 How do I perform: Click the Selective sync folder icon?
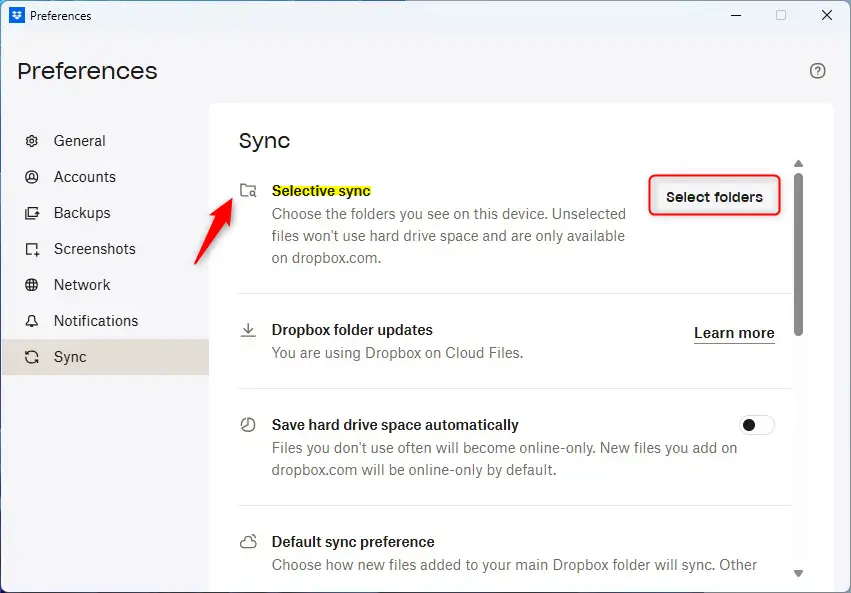(248, 190)
